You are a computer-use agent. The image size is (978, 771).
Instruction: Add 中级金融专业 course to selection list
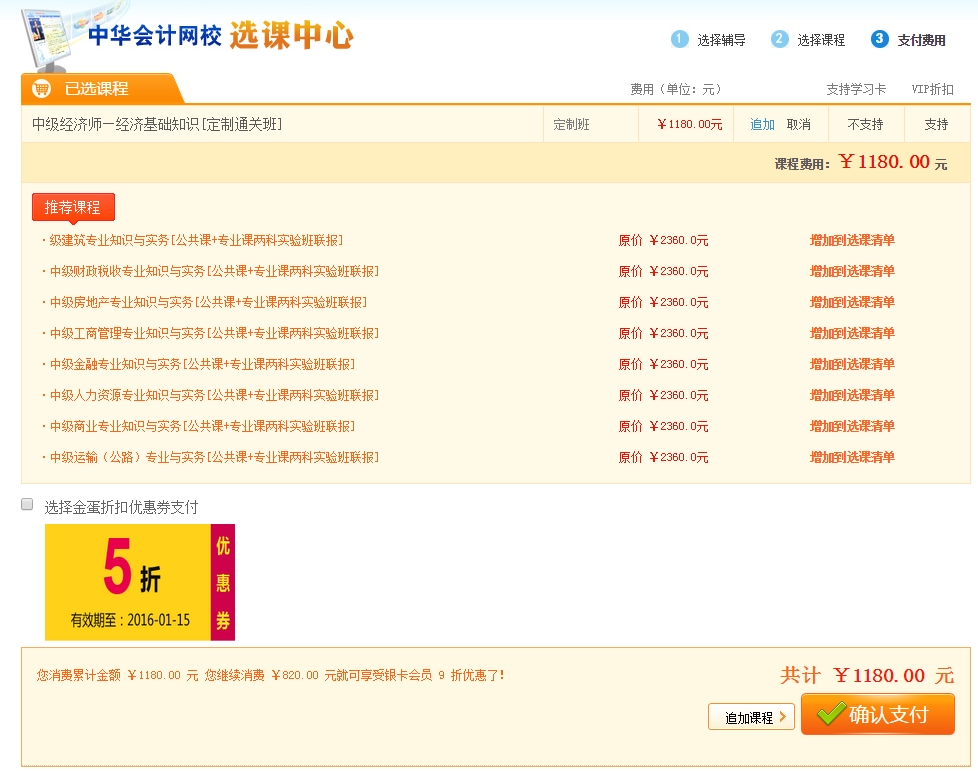[x=852, y=364]
